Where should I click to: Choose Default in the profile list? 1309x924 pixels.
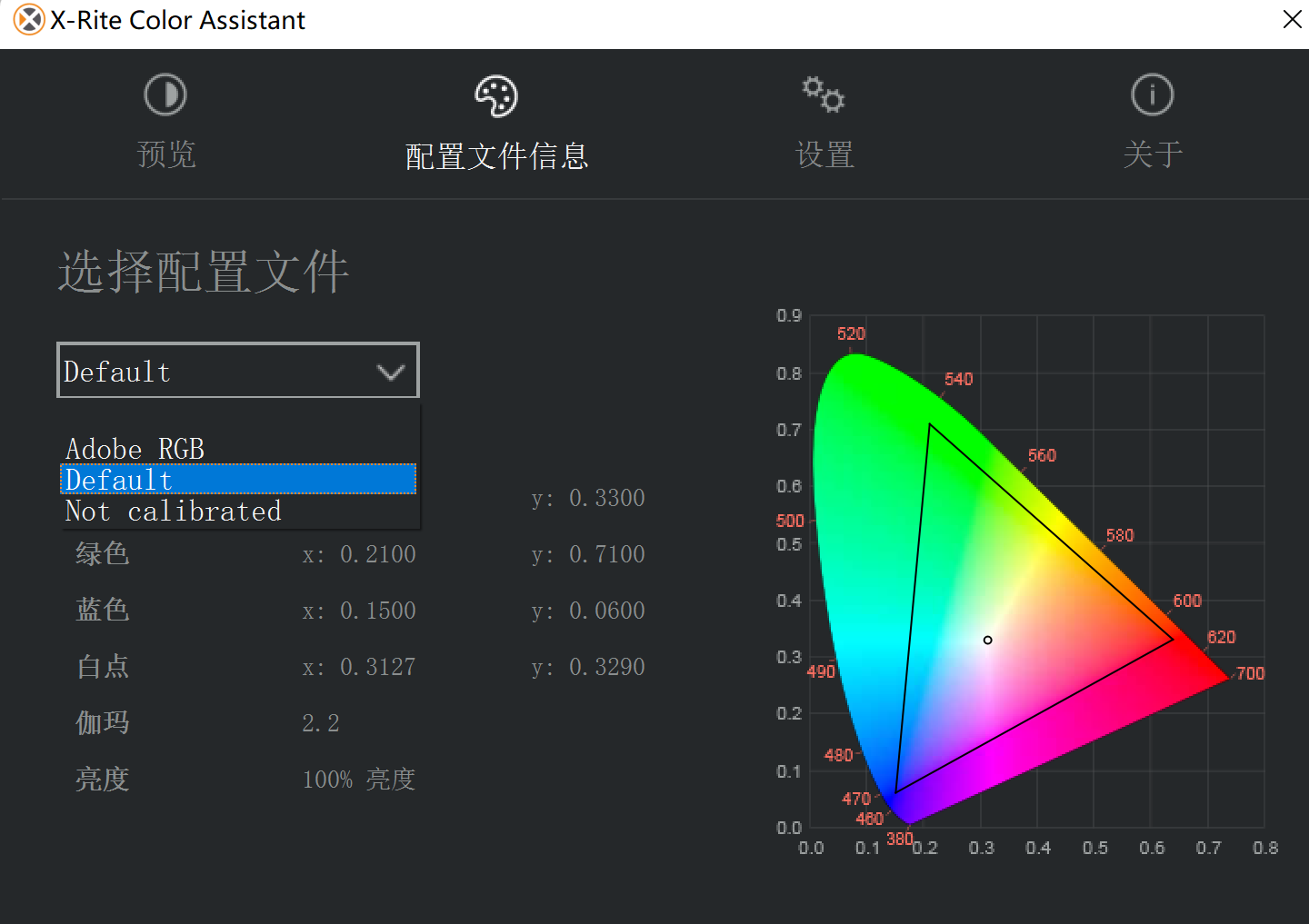pyautogui.click(x=238, y=479)
